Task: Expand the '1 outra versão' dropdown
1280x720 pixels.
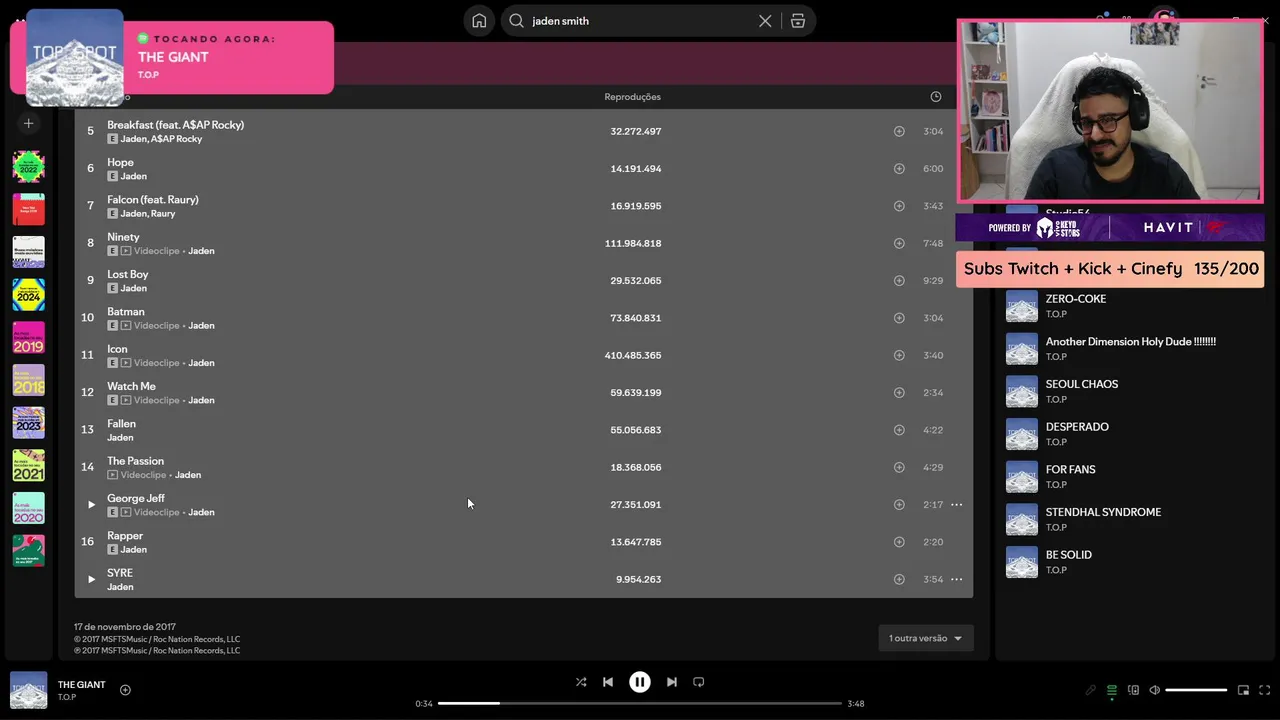Action: click(926, 638)
